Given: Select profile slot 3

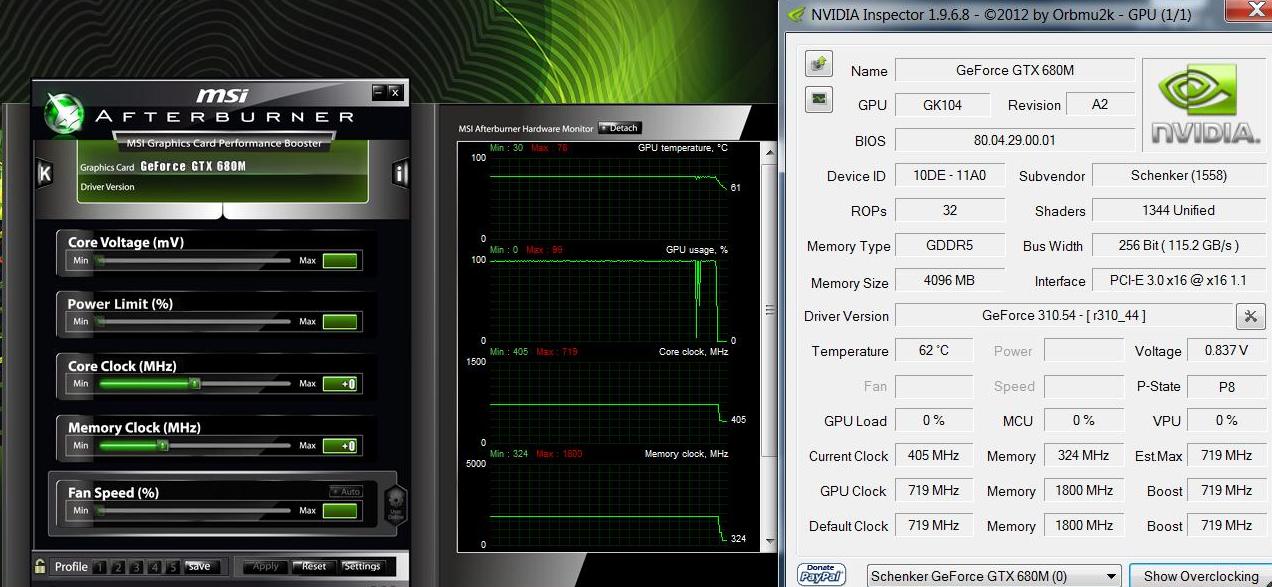Looking at the screenshot, I should click(136, 567).
